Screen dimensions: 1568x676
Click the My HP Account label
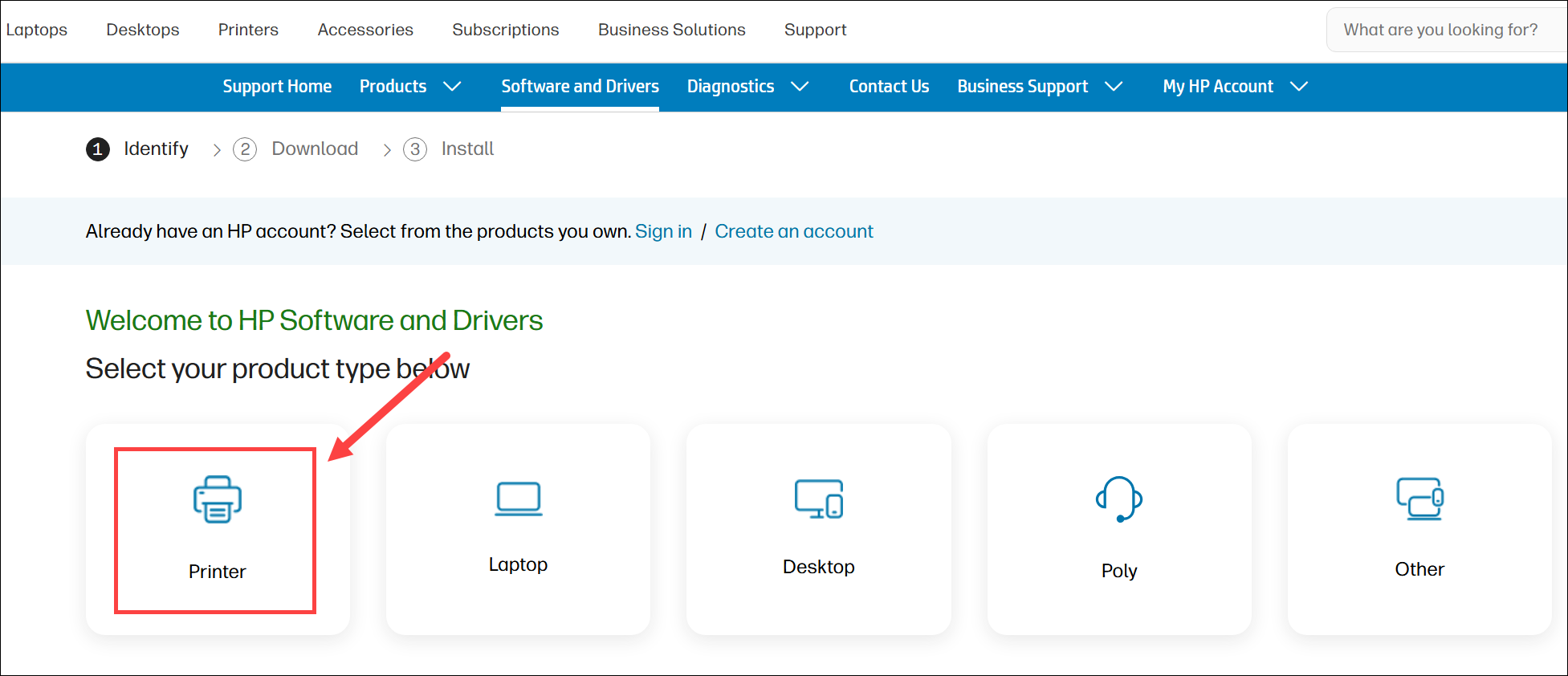point(1218,87)
